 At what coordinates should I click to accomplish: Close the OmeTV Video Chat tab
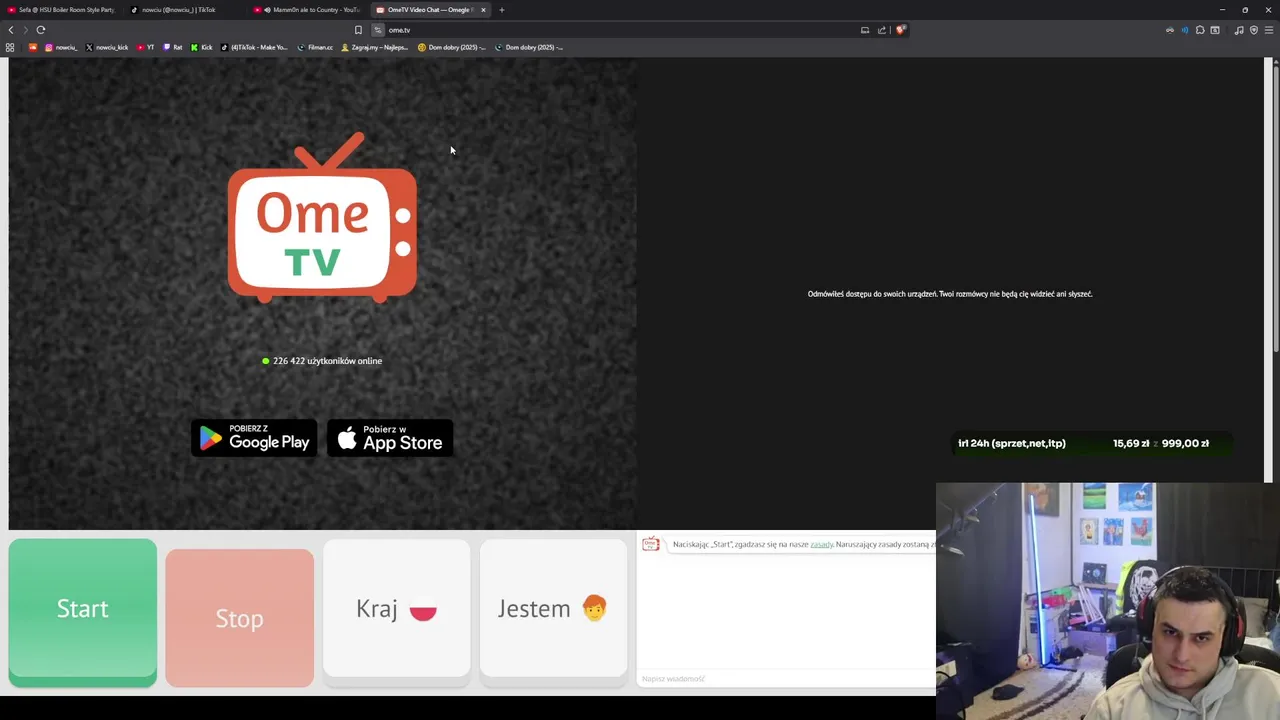click(x=483, y=10)
